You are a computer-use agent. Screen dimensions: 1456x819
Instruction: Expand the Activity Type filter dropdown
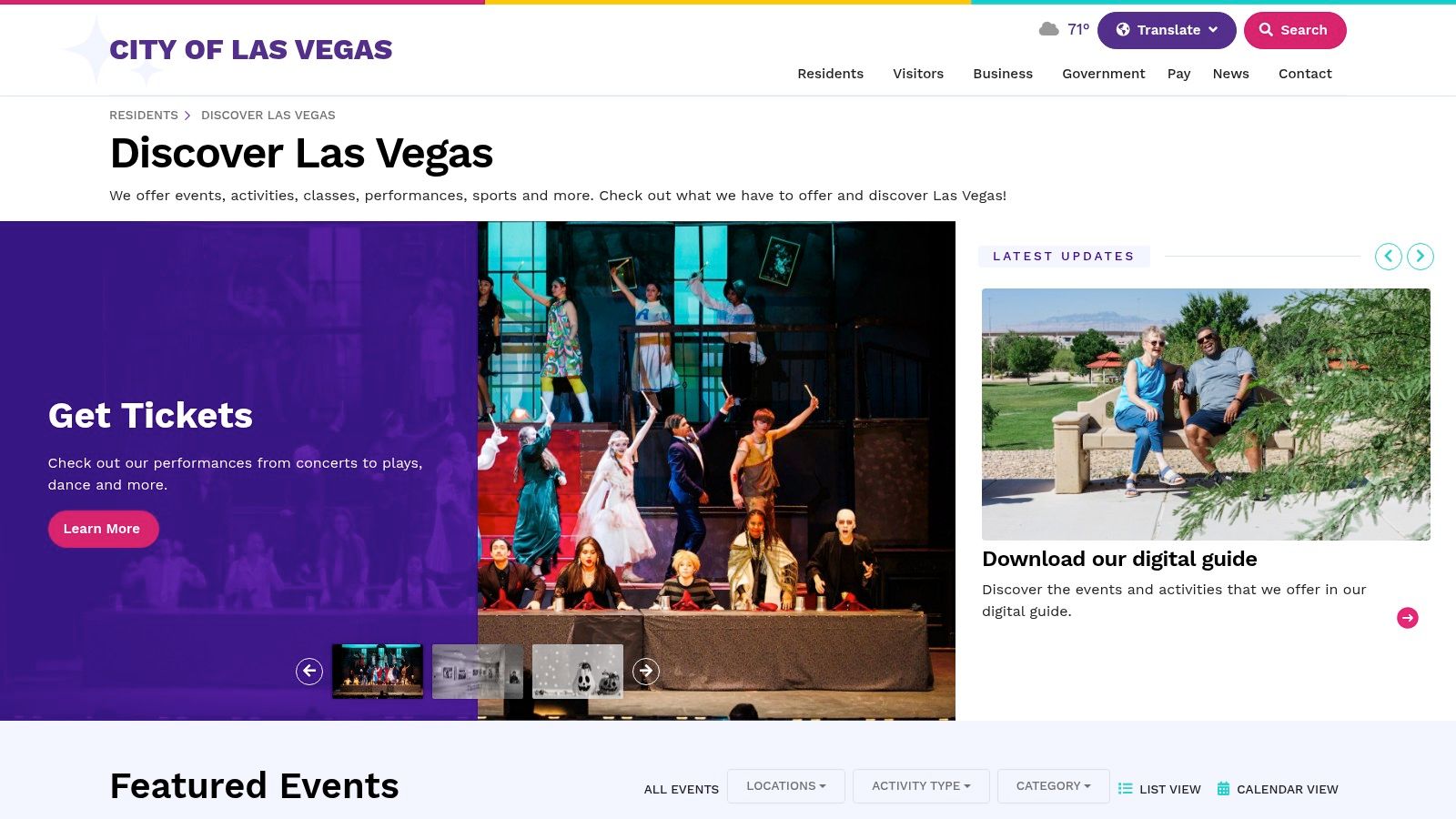(921, 786)
